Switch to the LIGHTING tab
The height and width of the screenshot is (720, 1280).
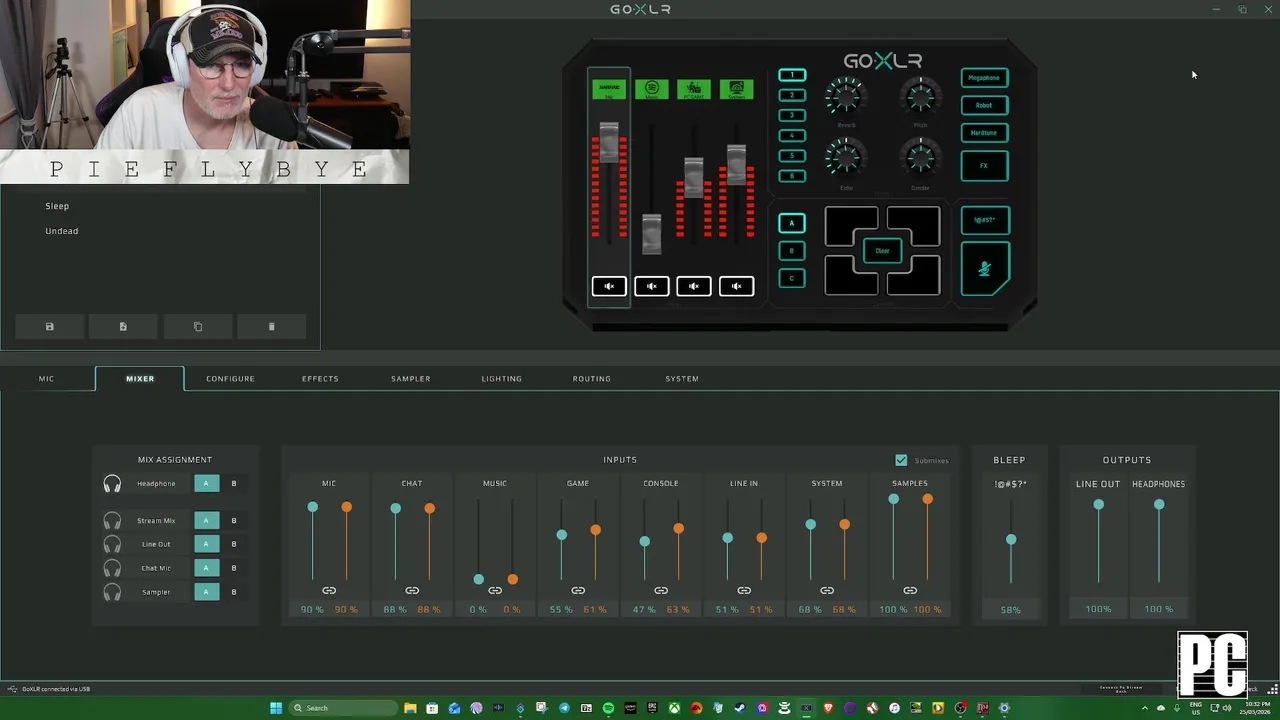click(x=502, y=379)
